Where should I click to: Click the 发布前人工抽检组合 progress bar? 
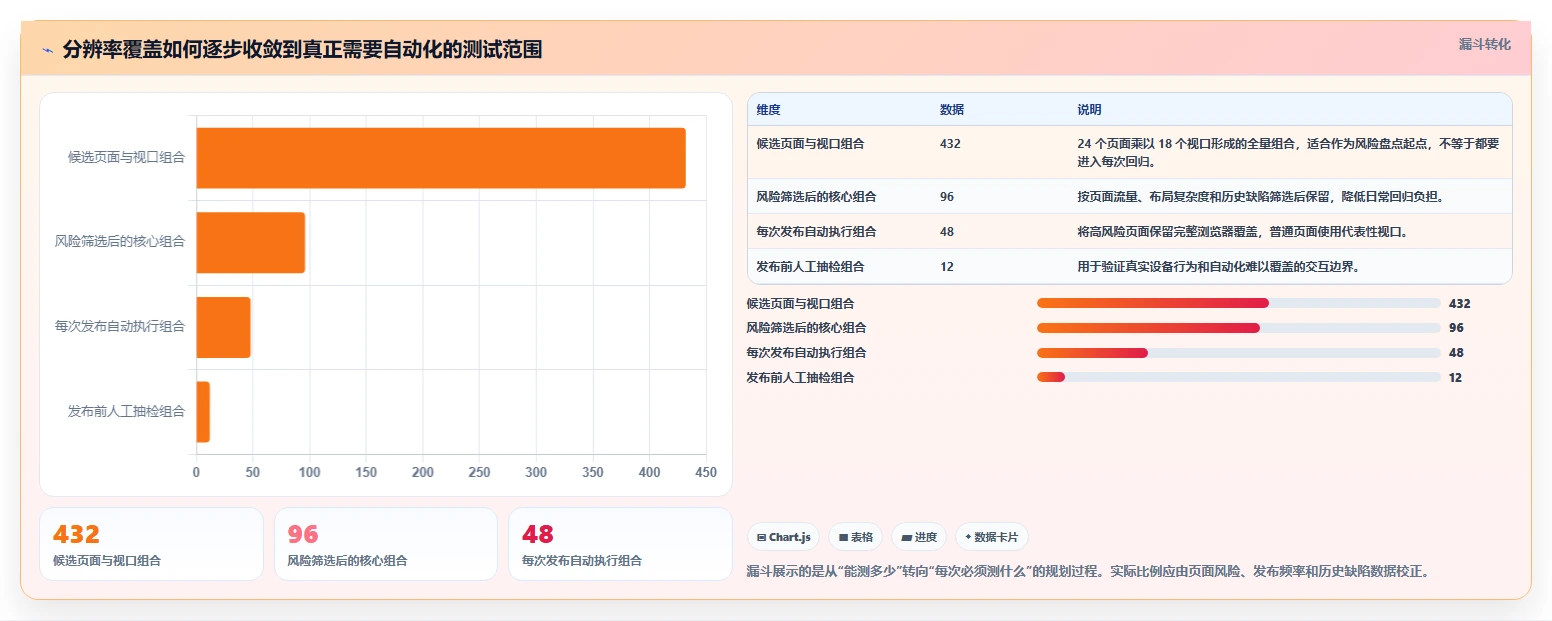pyautogui.click(x=1238, y=377)
